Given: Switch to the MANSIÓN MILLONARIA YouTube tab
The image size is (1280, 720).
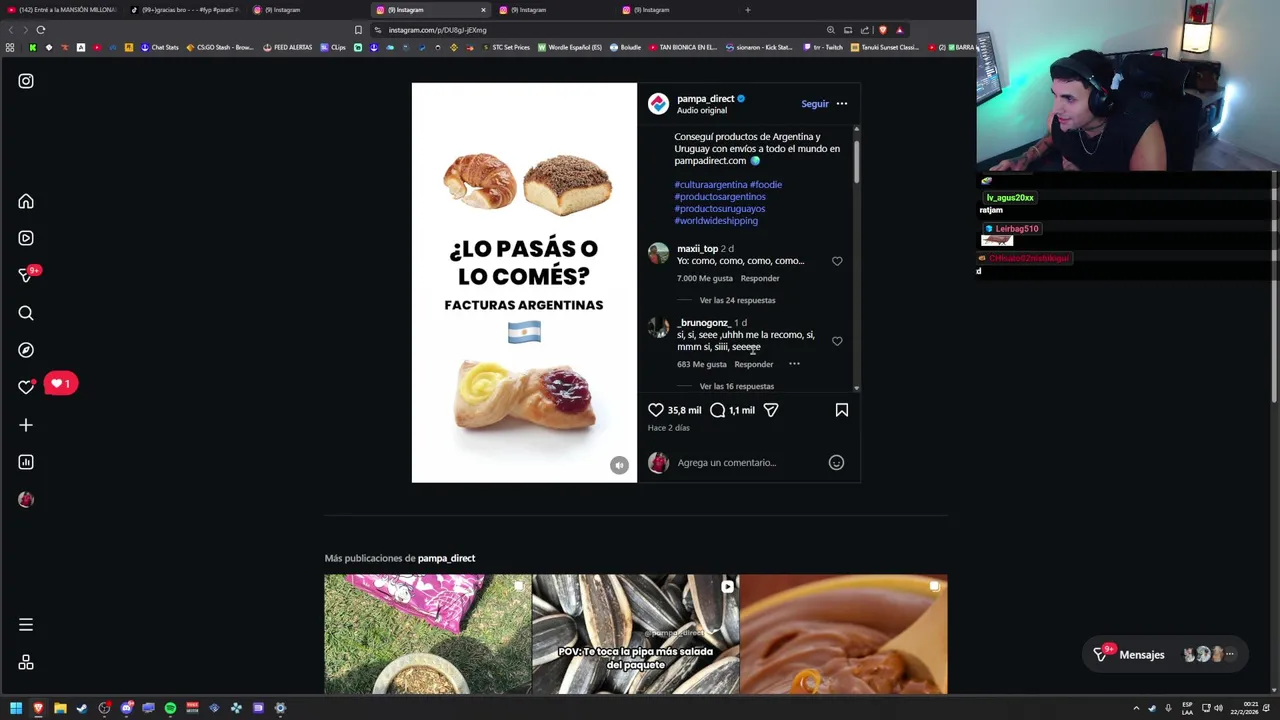Looking at the screenshot, I should click(x=62, y=10).
